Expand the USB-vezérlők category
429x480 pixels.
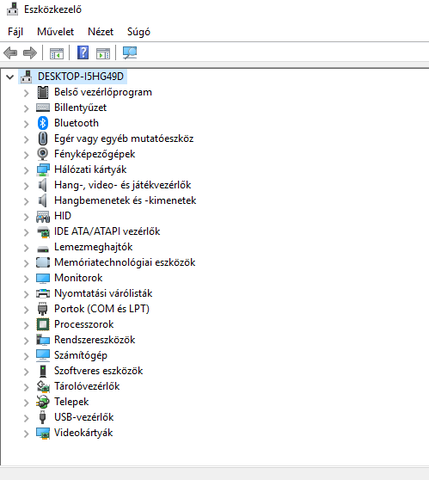tap(26, 418)
